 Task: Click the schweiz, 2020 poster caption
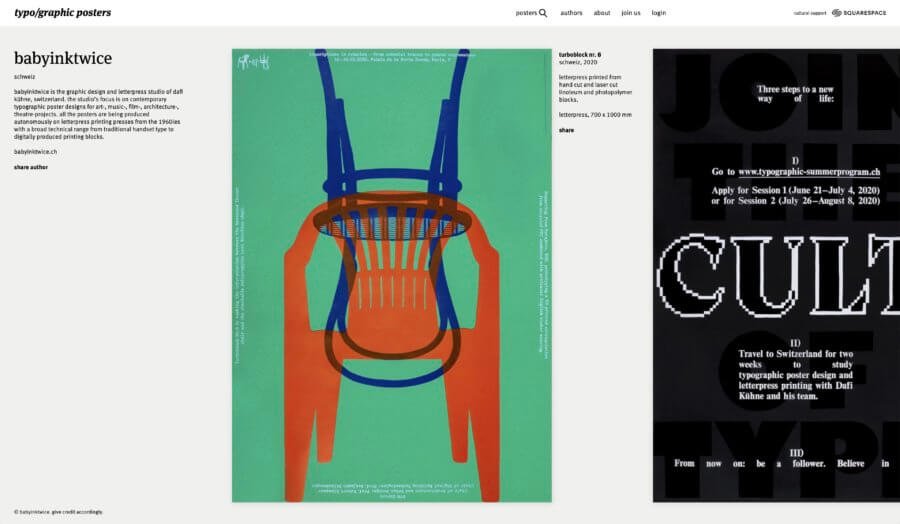(x=578, y=62)
